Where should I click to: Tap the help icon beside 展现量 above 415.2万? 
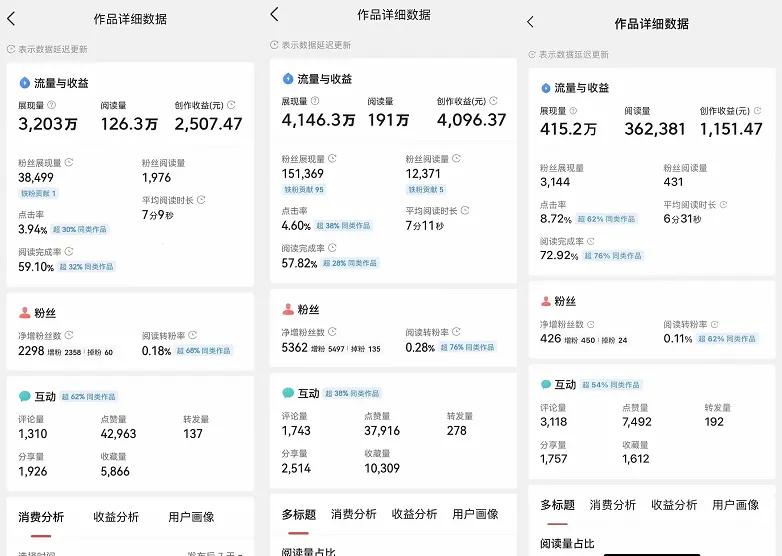point(573,111)
